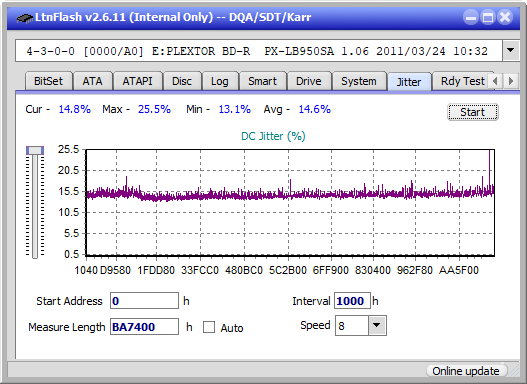Click the Cur jitter value 14.8%
The width and height of the screenshot is (527, 384).
75,109
